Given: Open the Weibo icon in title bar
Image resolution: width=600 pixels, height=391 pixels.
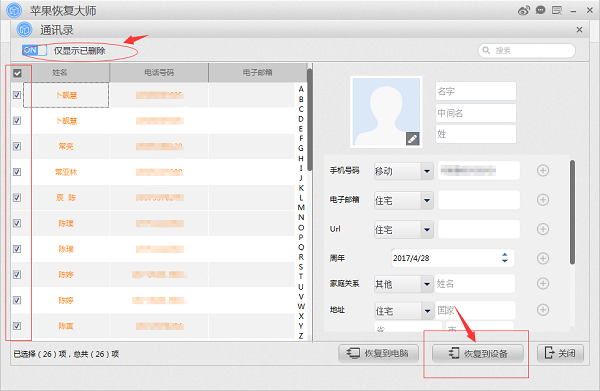Looking at the screenshot, I should pos(524,11).
